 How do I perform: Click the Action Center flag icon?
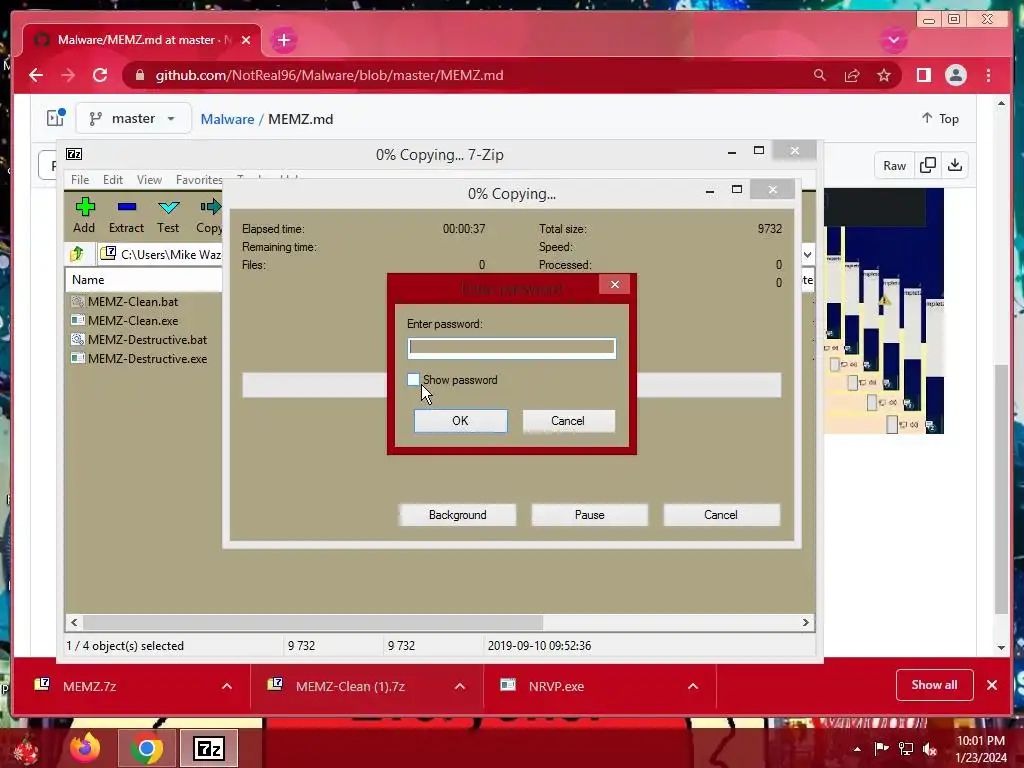tap(882, 748)
